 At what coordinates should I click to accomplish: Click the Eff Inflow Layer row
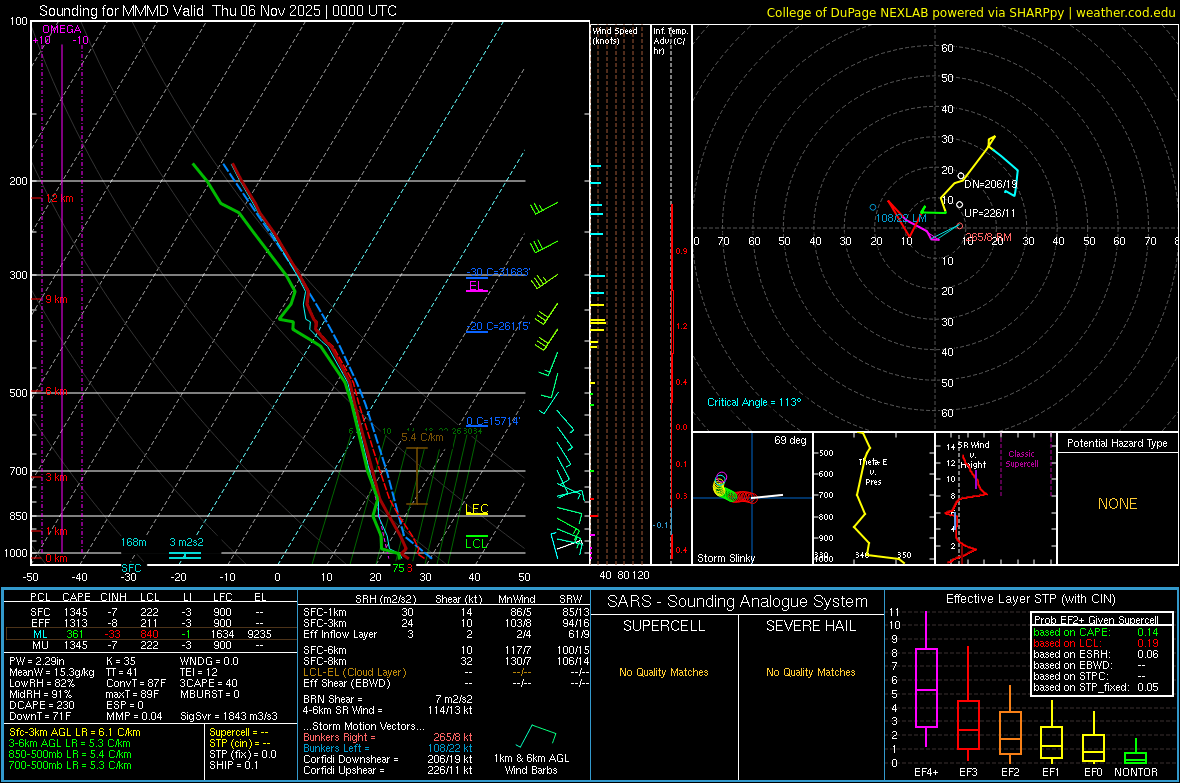coord(446,634)
